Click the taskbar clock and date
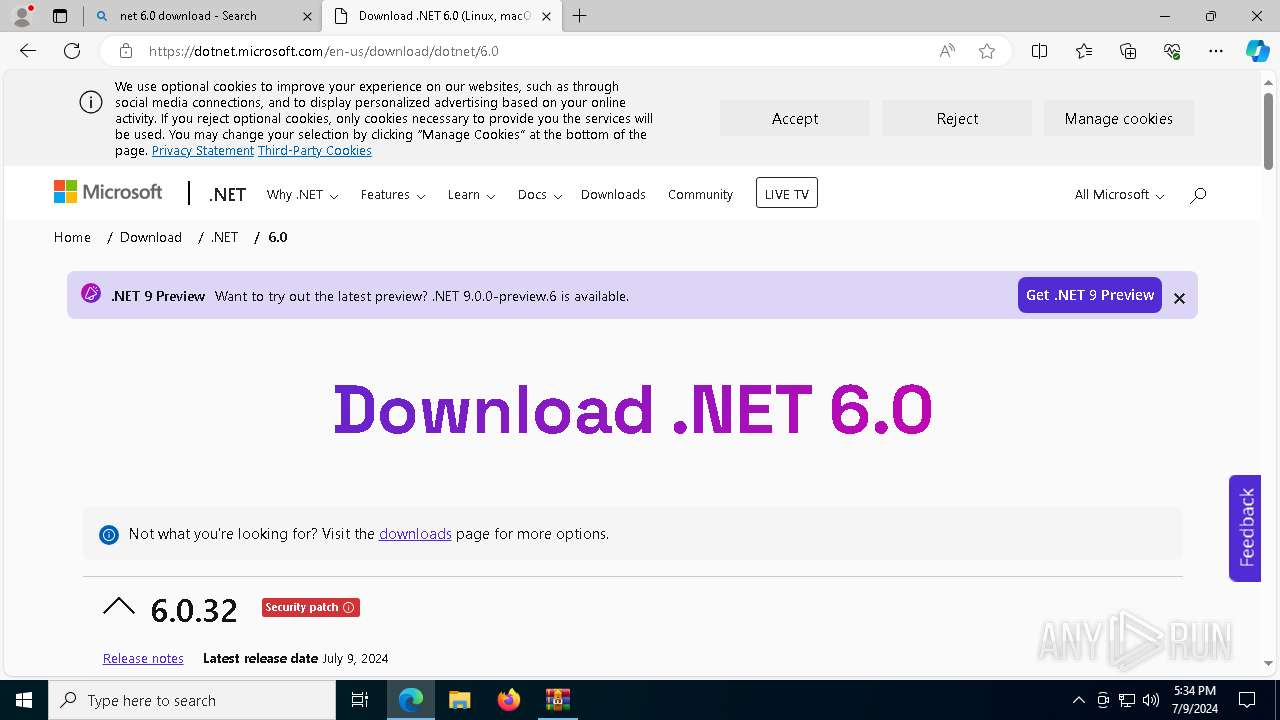The width and height of the screenshot is (1280, 720). click(x=1194, y=700)
